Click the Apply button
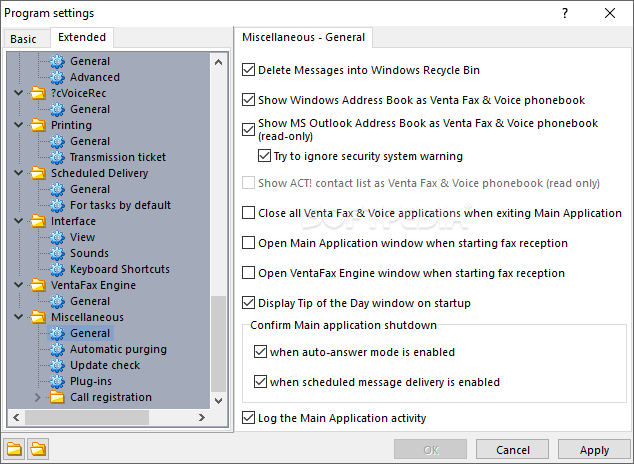This screenshot has height=464, width=634. pos(594,450)
